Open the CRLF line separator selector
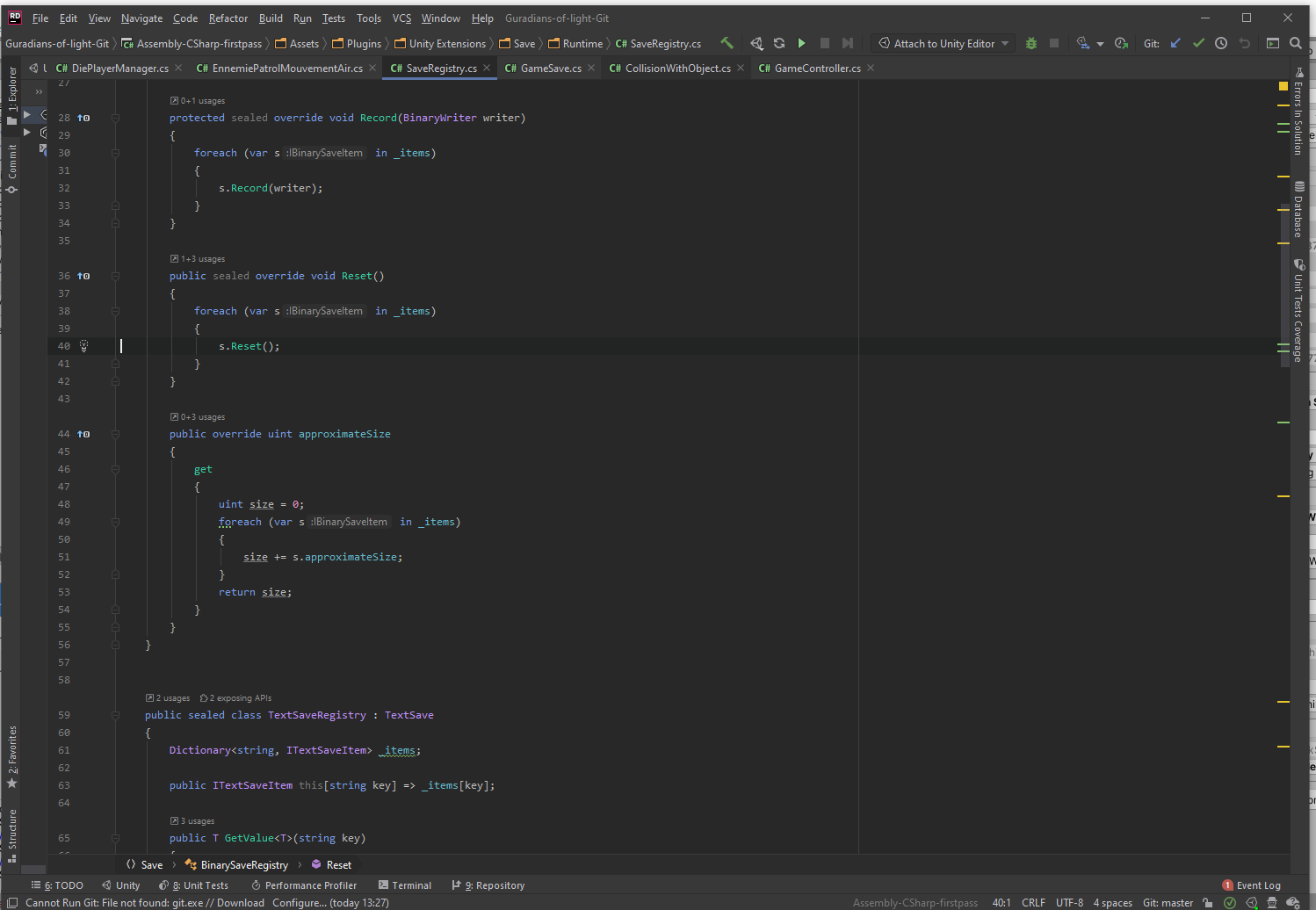1316x910 pixels. 1033,903
